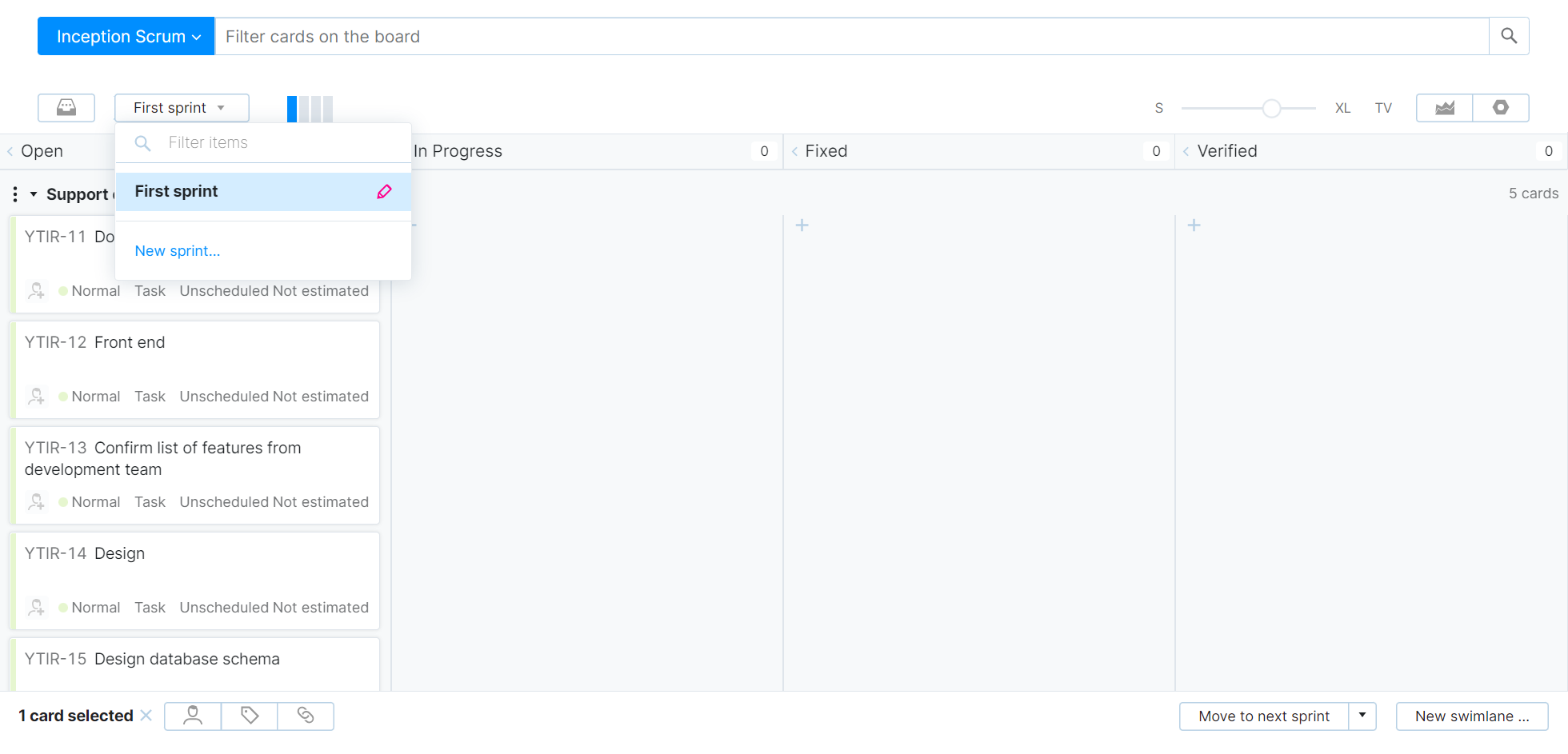
Task: Deselect the selected card with the X
Action: point(146,716)
